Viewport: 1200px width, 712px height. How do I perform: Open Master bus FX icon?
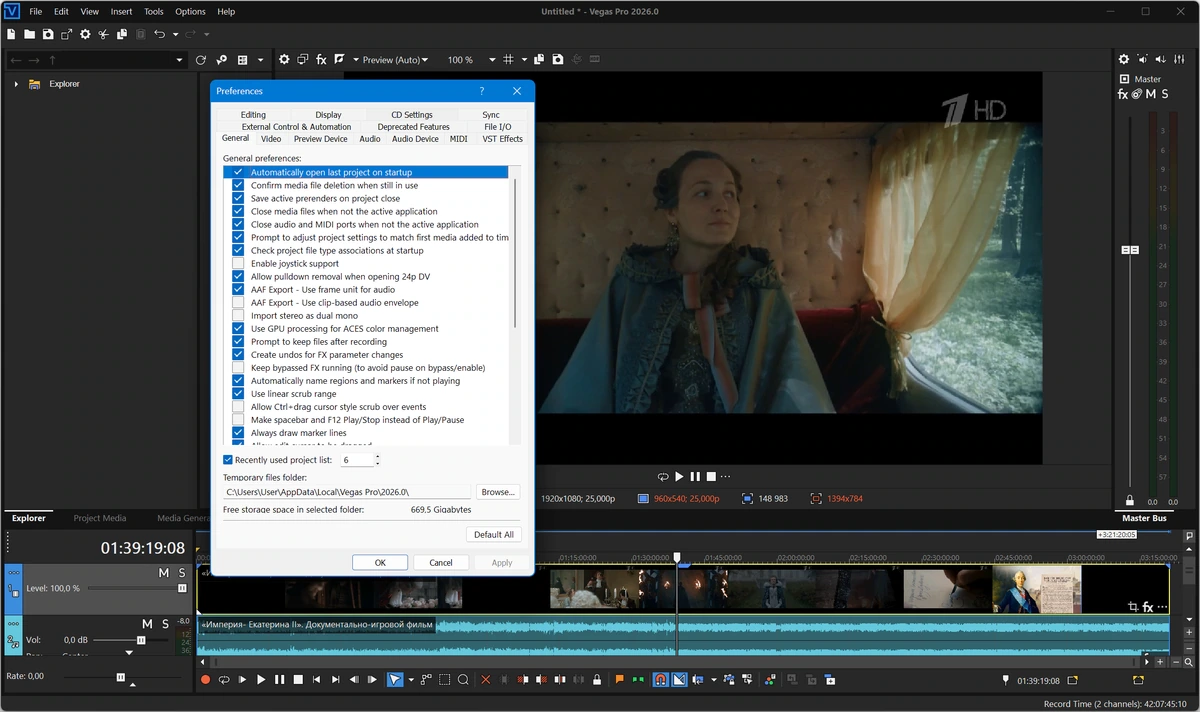[x=1122, y=95]
